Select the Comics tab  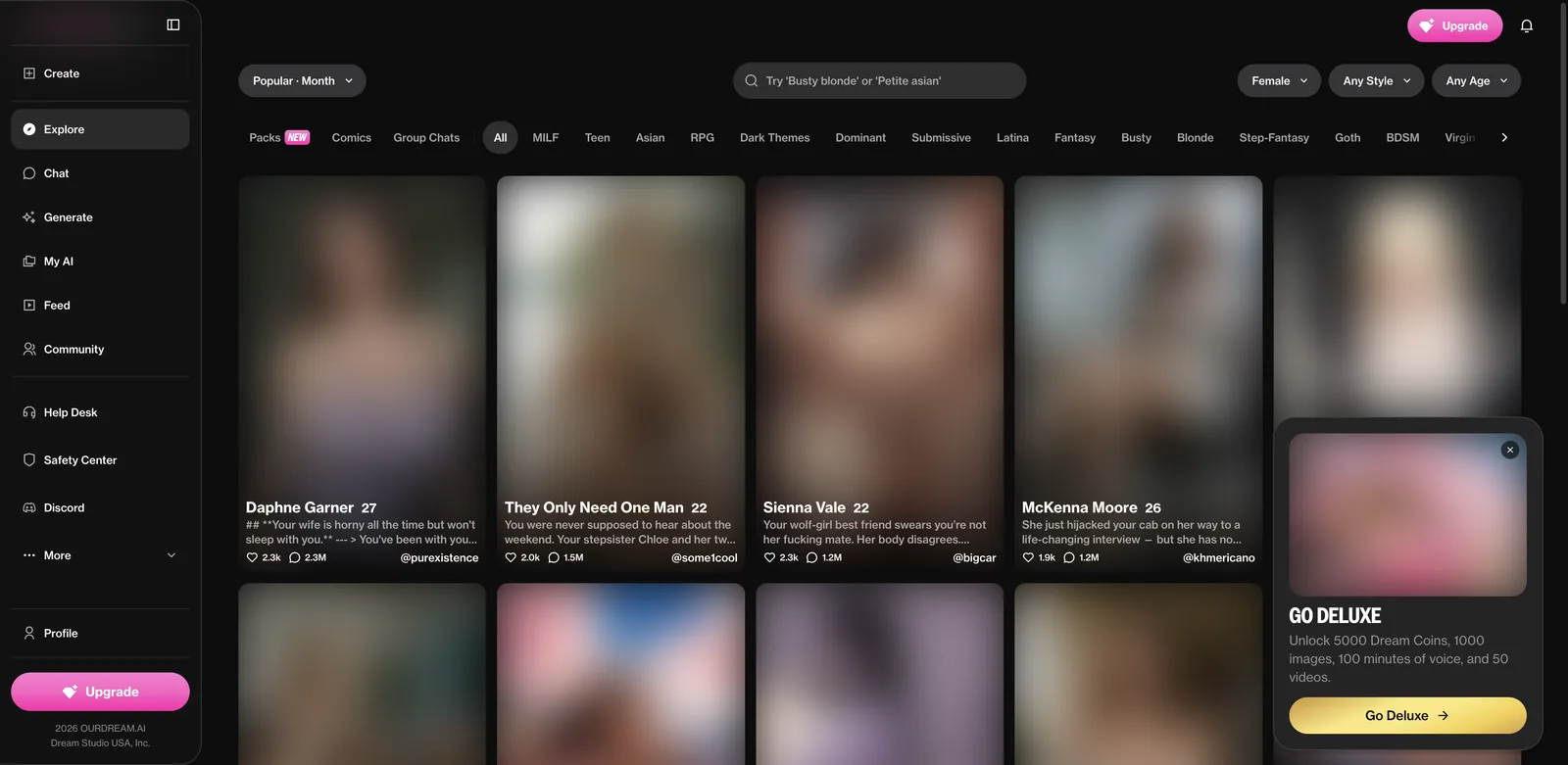[x=352, y=138]
